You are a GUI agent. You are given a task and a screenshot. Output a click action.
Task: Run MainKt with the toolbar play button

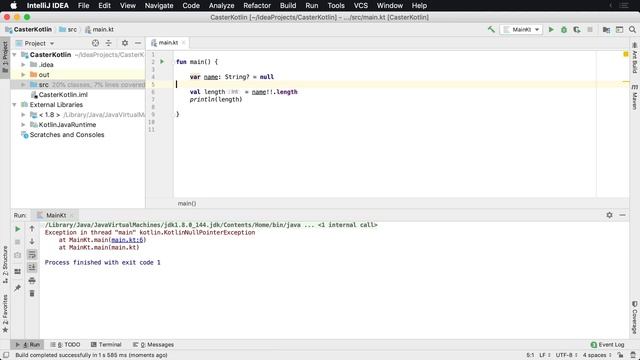[x=551, y=29]
